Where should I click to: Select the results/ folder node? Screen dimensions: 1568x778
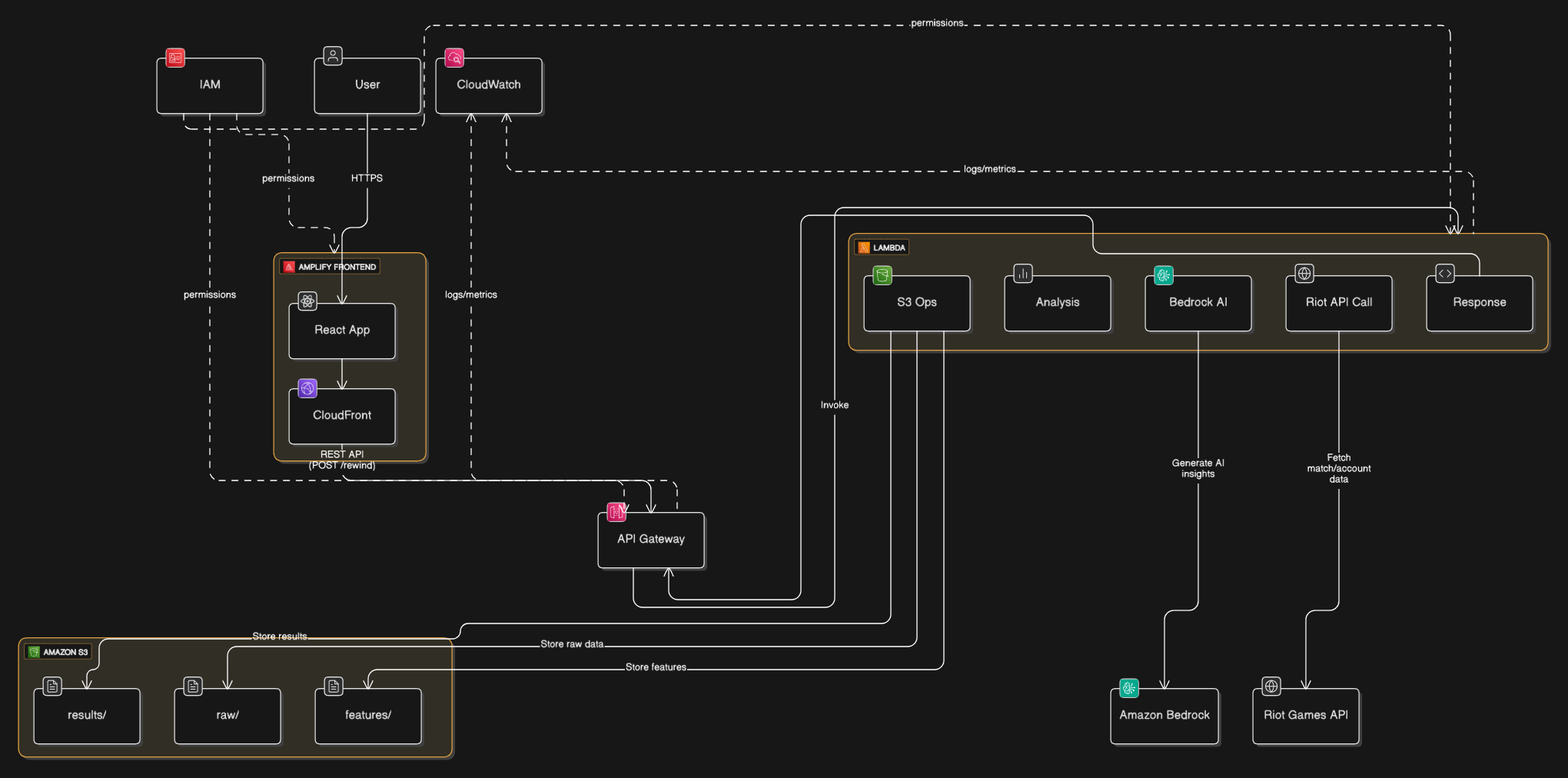[x=87, y=716]
